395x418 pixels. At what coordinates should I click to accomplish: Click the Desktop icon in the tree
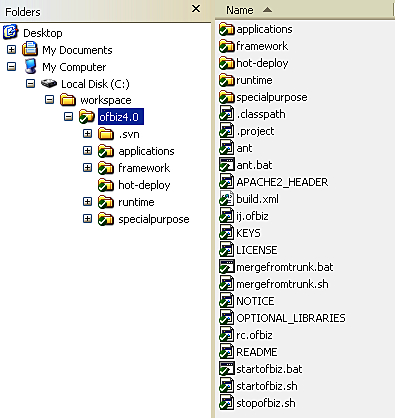(x=11, y=32)
